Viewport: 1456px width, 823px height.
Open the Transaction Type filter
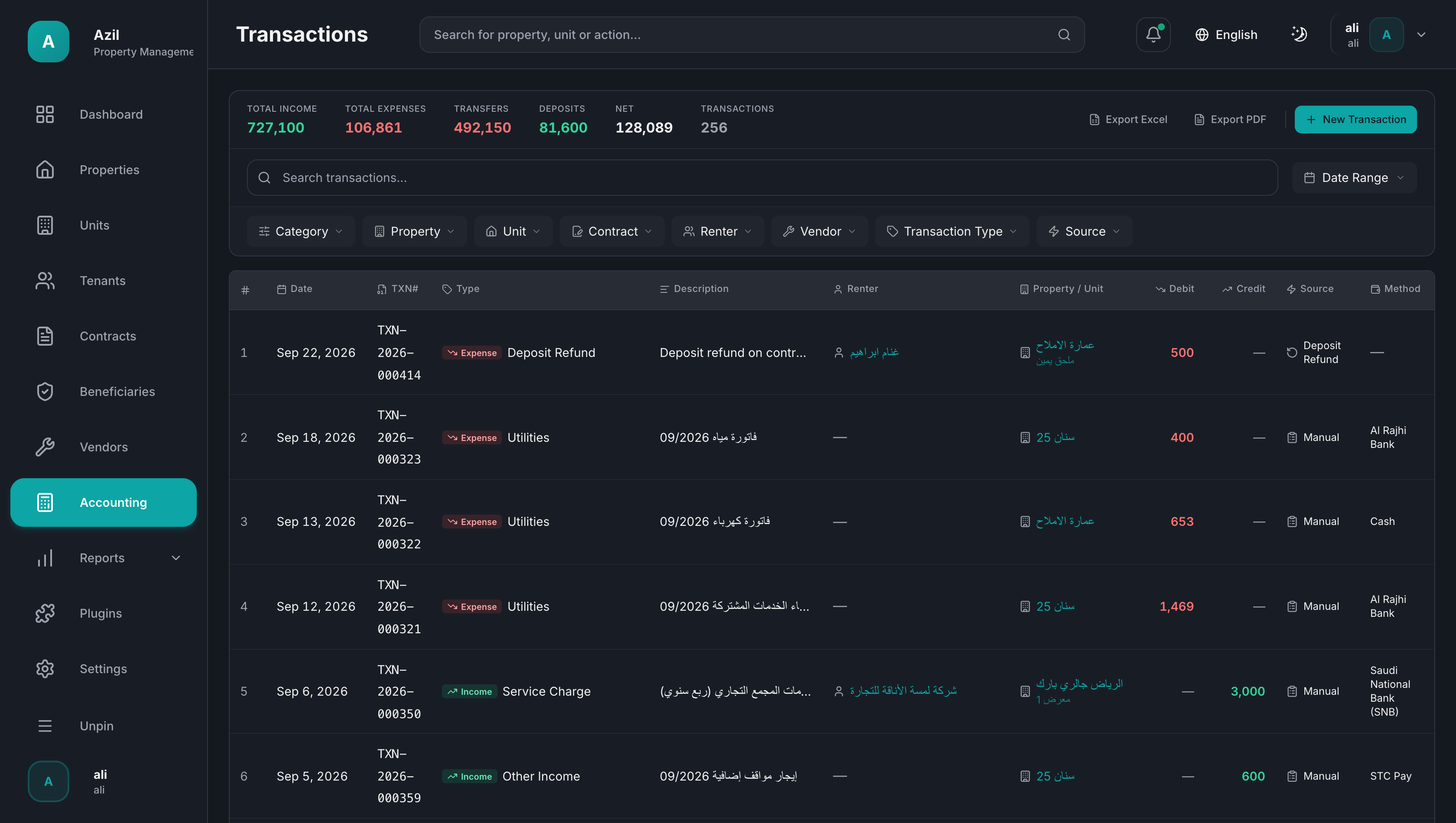point(952,231)
